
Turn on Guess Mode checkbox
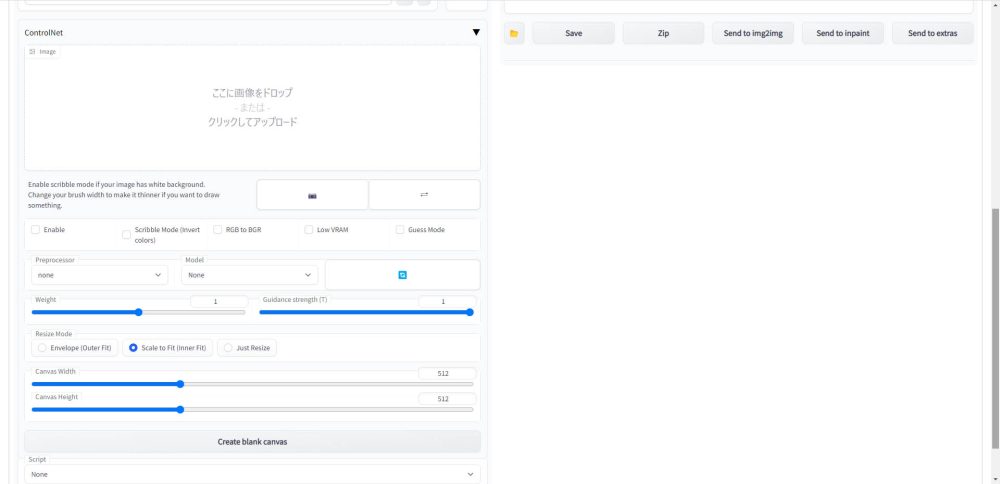(400, 230)
